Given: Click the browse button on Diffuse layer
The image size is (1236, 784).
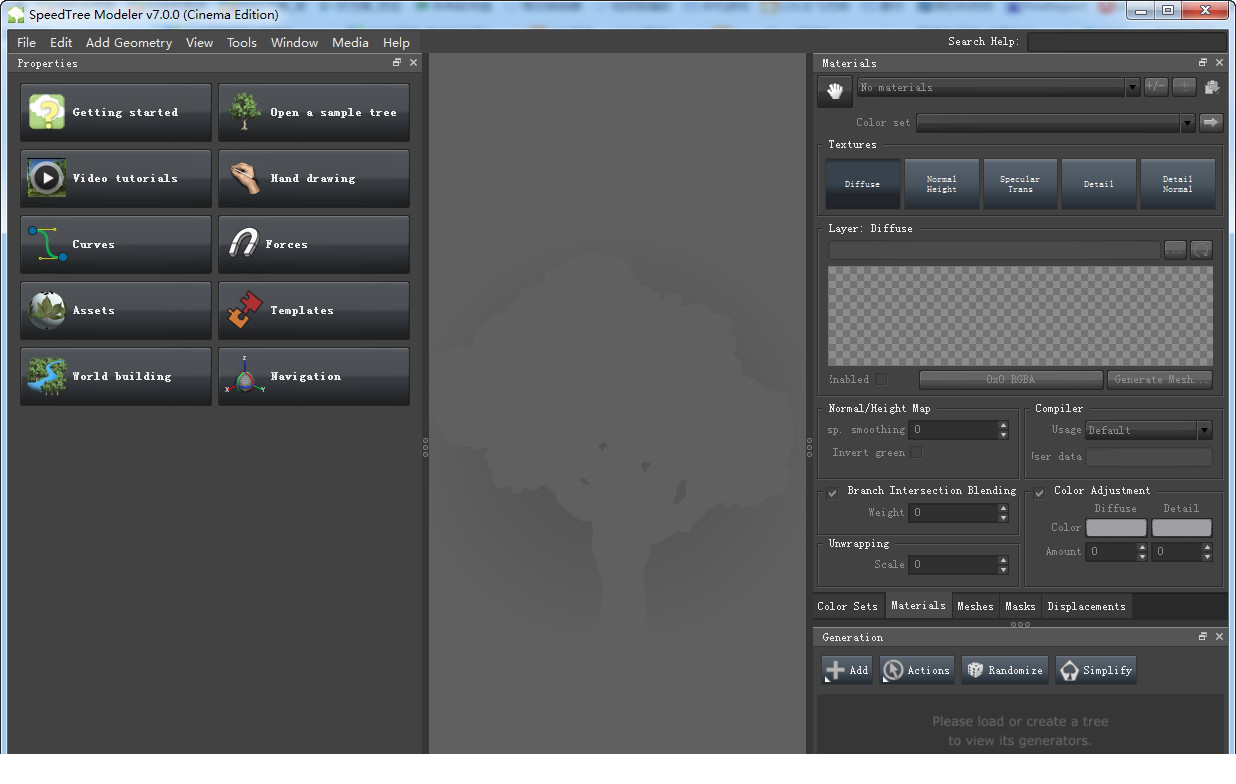Looking at the screenshot, I should pyautogui.click(x=1175, y=249).
